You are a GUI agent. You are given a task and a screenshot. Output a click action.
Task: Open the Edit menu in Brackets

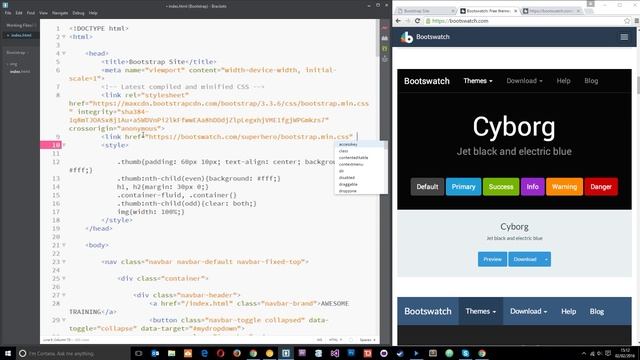19,13
